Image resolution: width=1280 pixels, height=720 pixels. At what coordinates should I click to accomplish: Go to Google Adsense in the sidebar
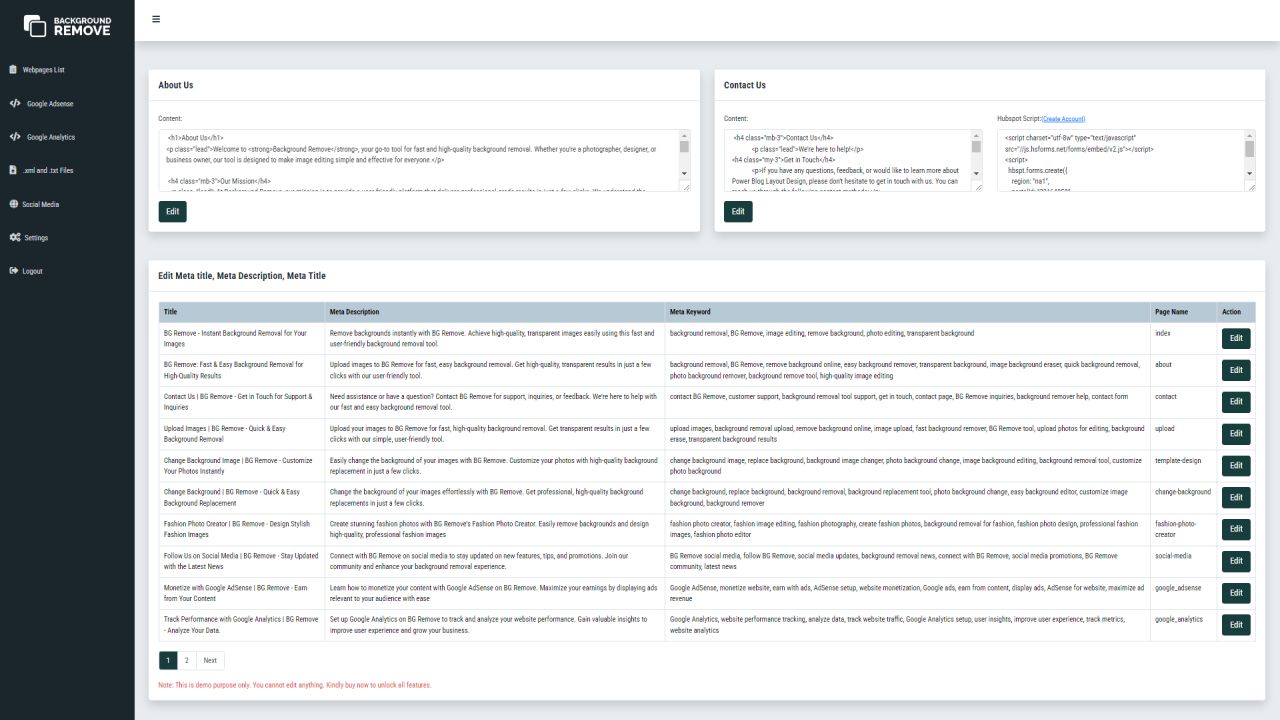point(42,104)
